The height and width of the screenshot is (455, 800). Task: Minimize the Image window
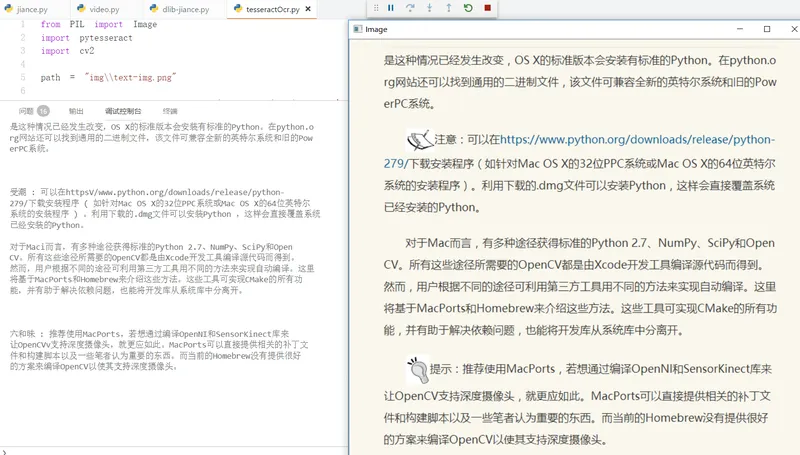(740, 29)
